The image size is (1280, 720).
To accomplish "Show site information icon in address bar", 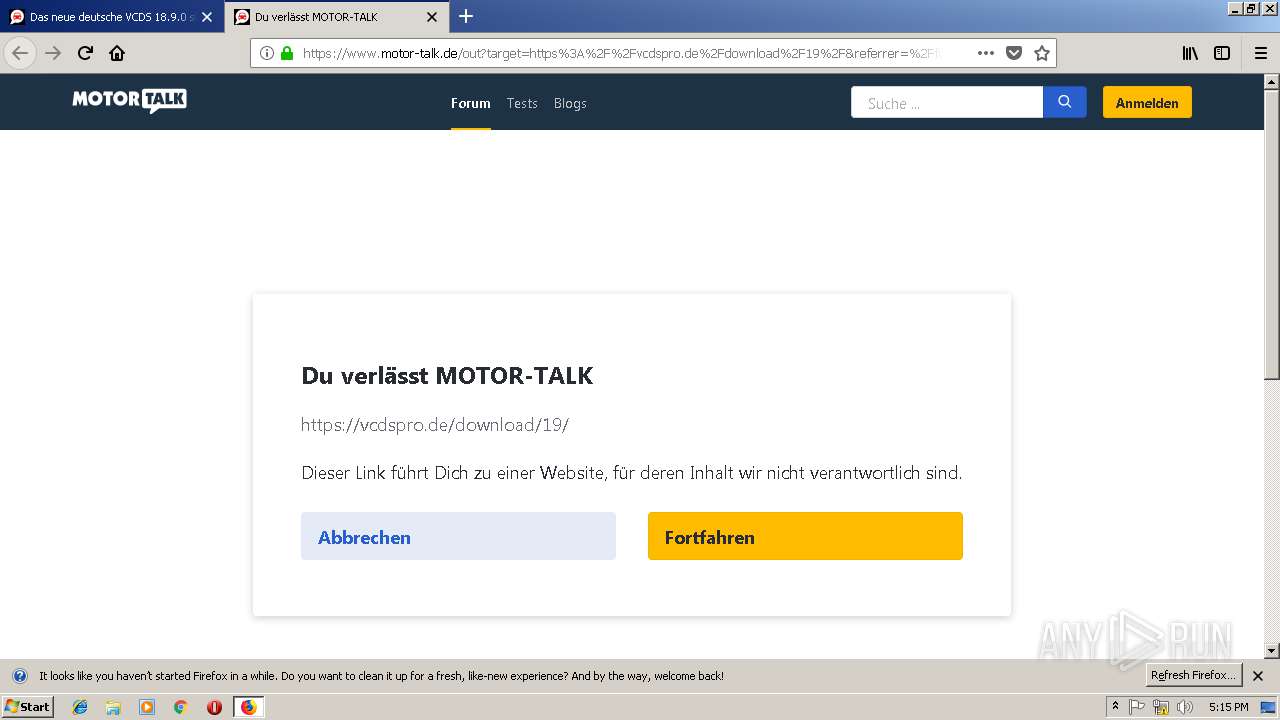I will coord(267,53).
